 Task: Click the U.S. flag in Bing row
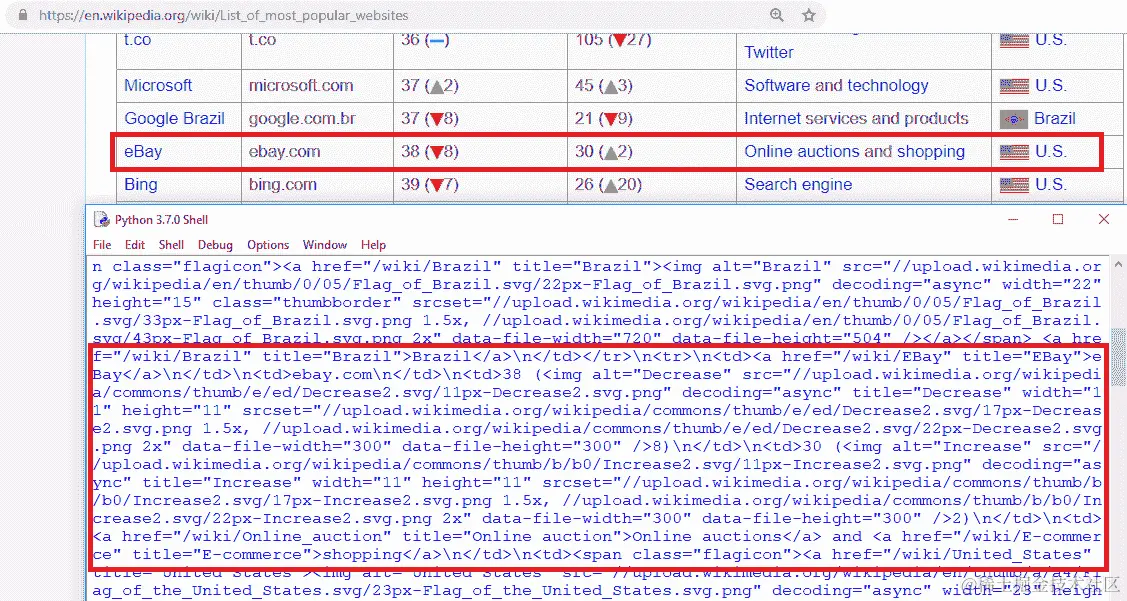coord(1014,185)
